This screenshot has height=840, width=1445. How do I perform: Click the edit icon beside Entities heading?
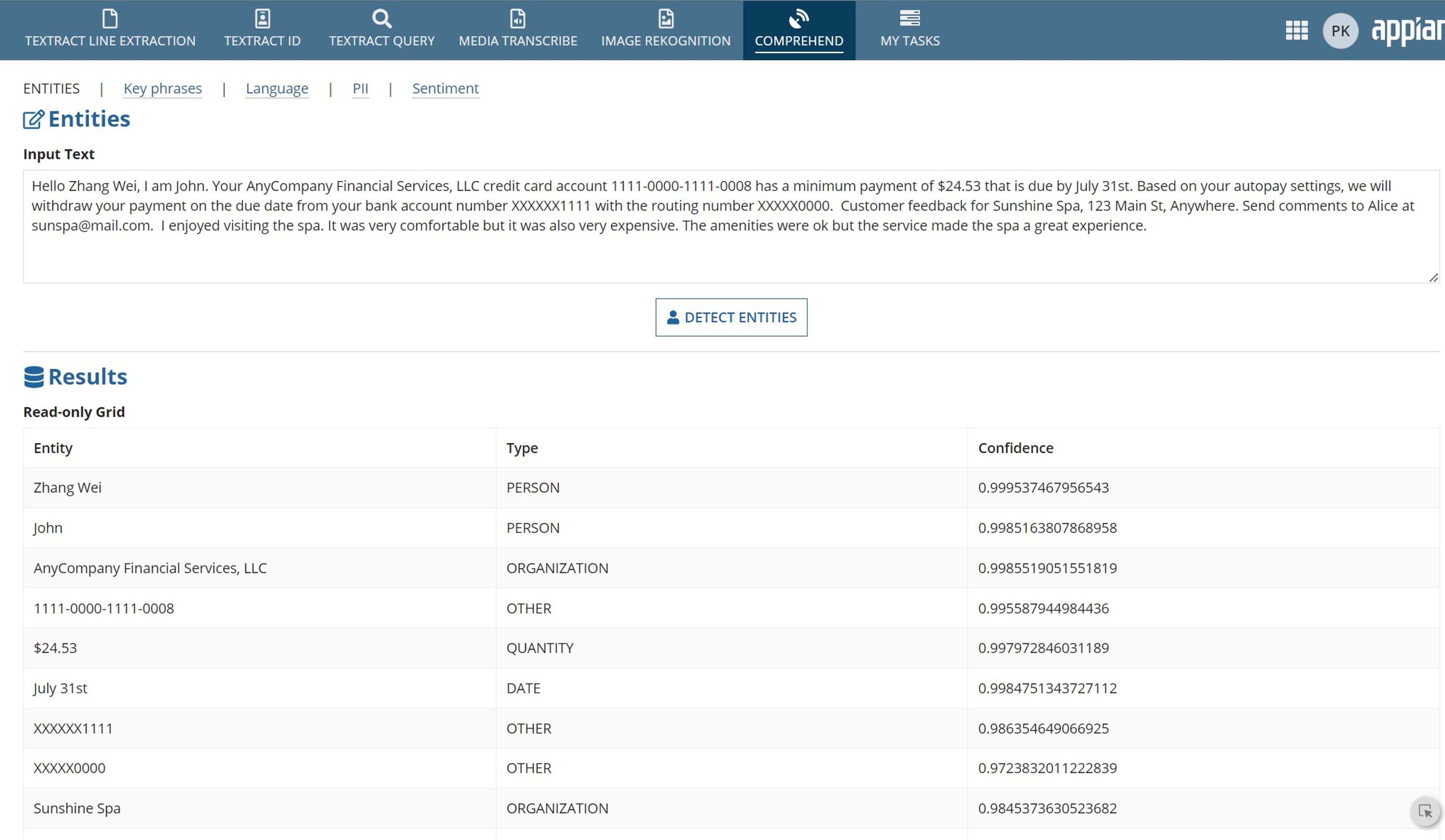click(x=33, y=119)
